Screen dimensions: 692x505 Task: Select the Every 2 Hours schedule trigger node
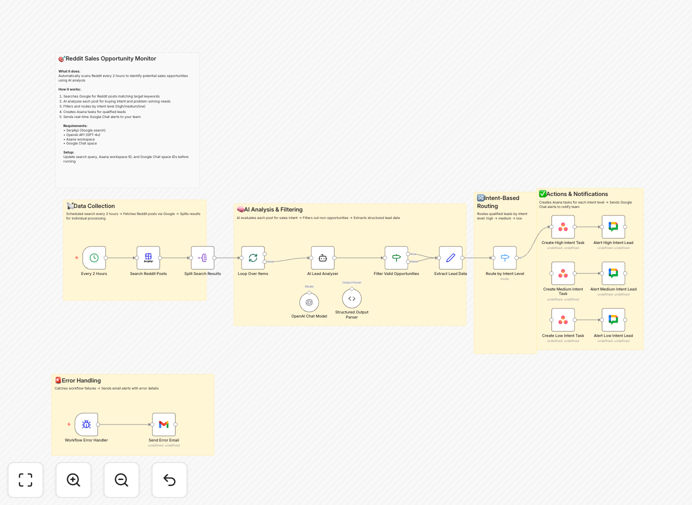coord(94,258)
